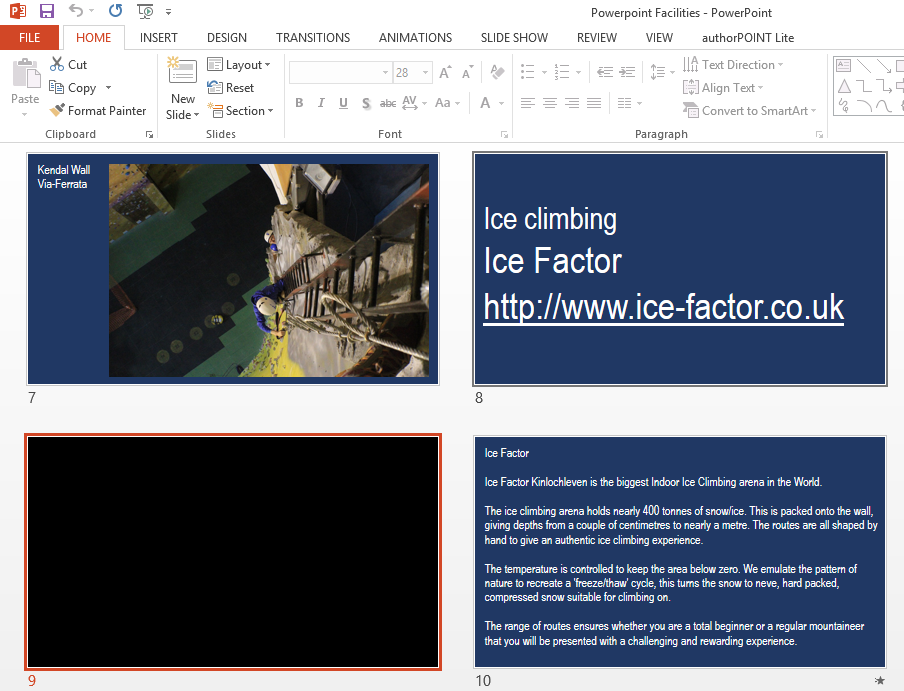Select the Freeform scribble shape
The height and width of the screenshot is (691, 904).
coord(844,106)
